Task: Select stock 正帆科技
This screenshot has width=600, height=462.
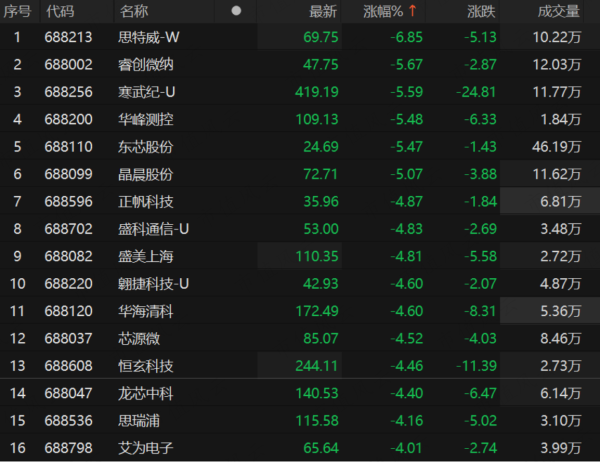Action: point(145,201)
